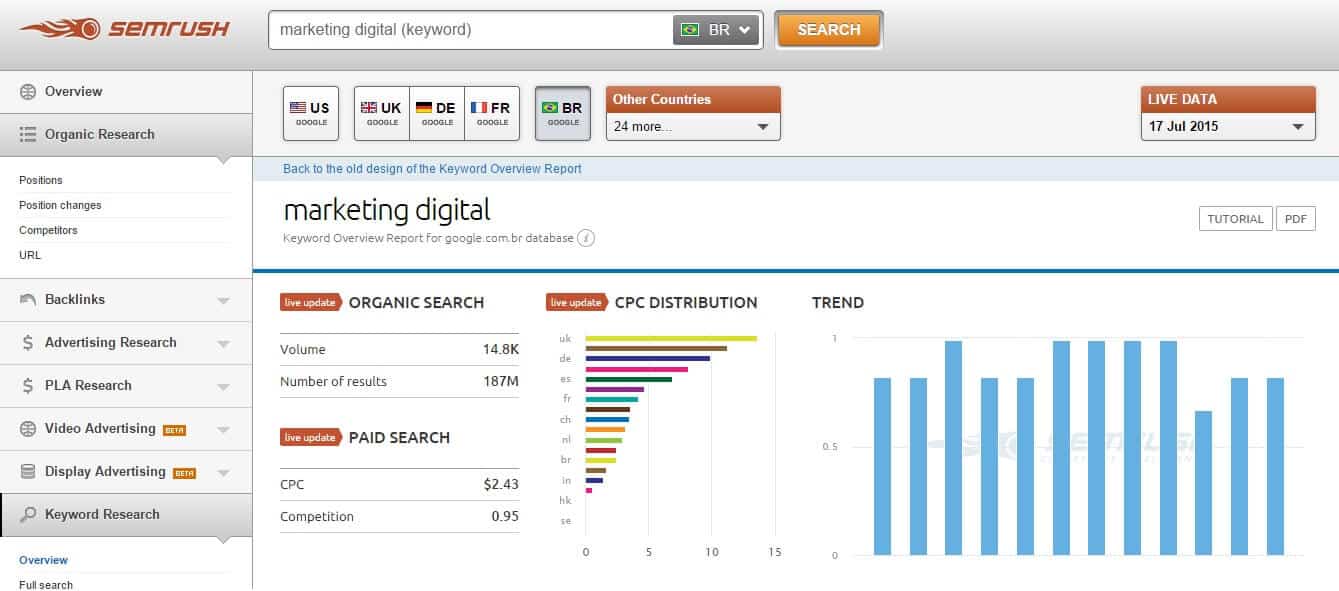Select the DE Google database
1339x591 pixels.
pos(437,113)
